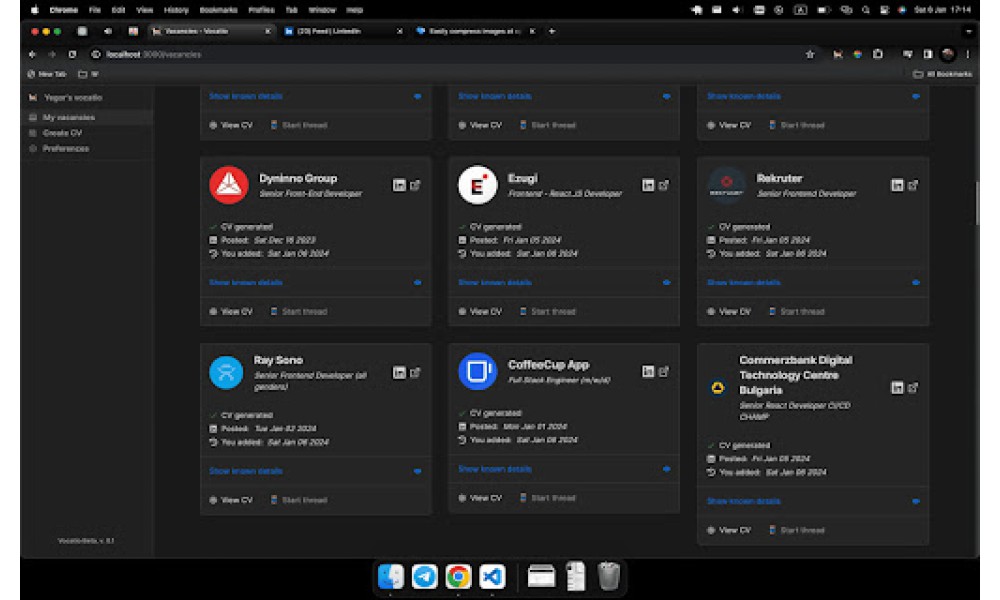Open external link icon on Rekruter card
The width and height of the screenshot is (1000, 600).
coord(913,186)
